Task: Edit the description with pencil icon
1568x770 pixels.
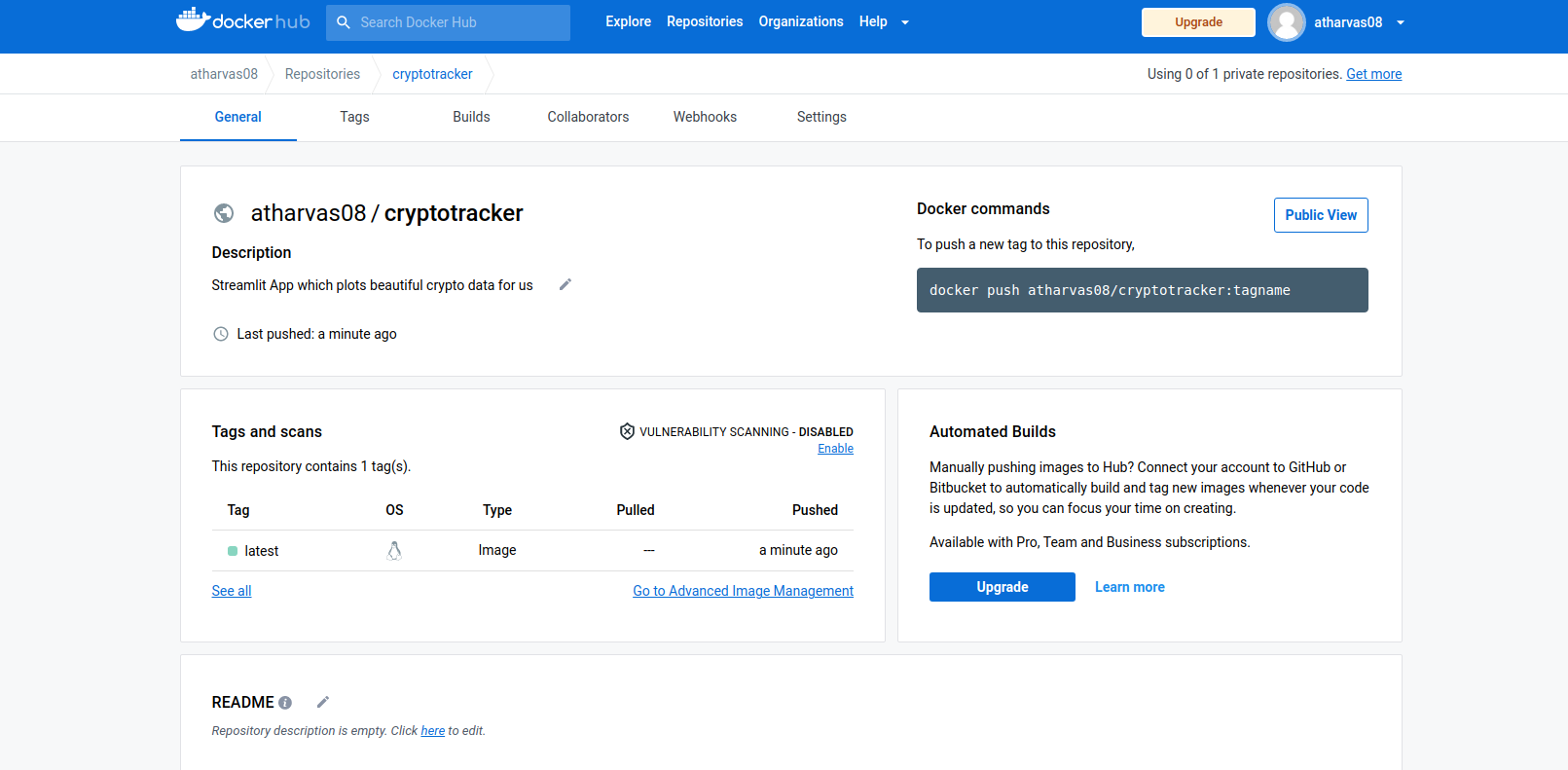Action: [565, 284]
